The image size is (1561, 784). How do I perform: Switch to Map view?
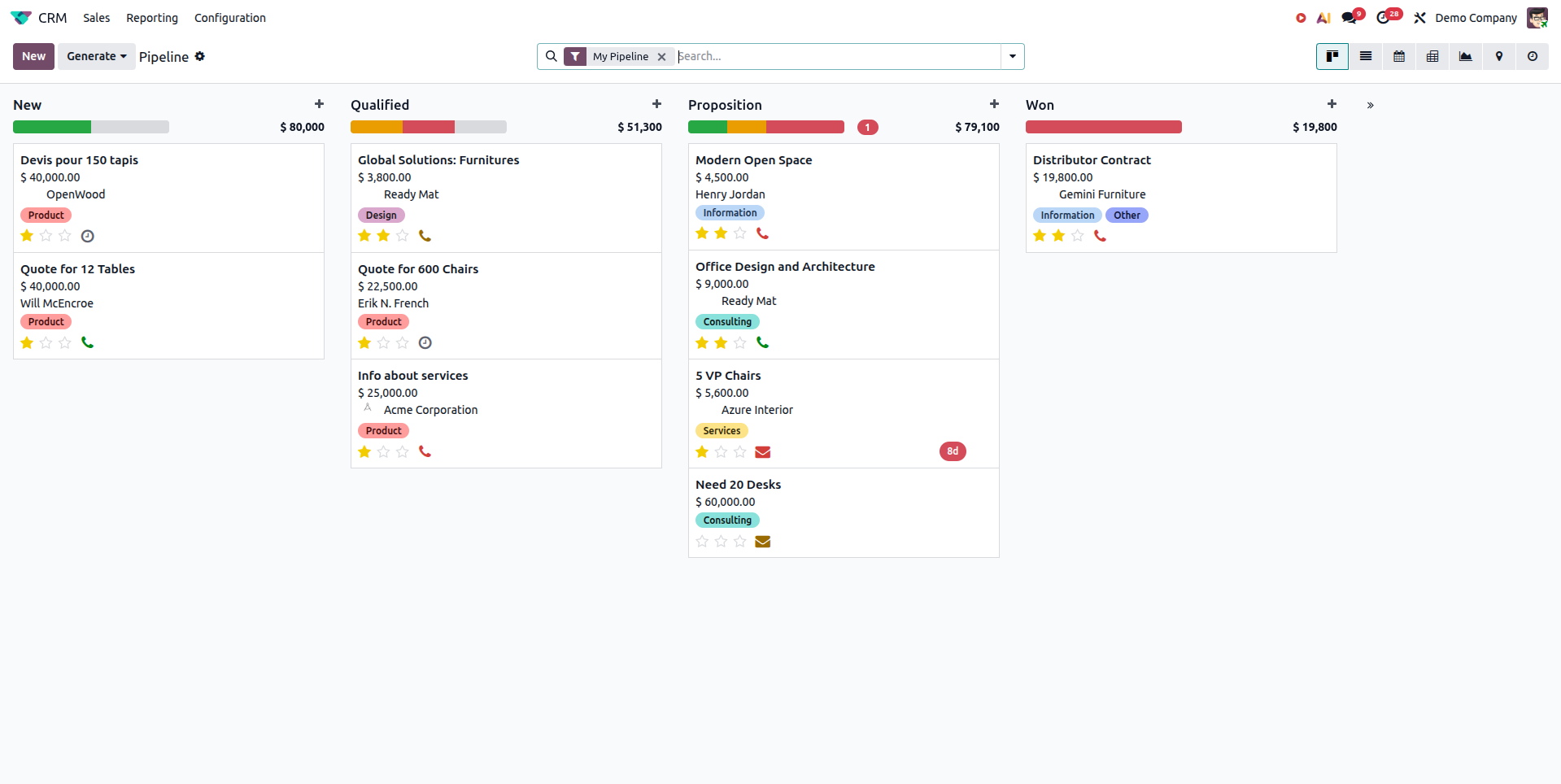(1499, 56)
